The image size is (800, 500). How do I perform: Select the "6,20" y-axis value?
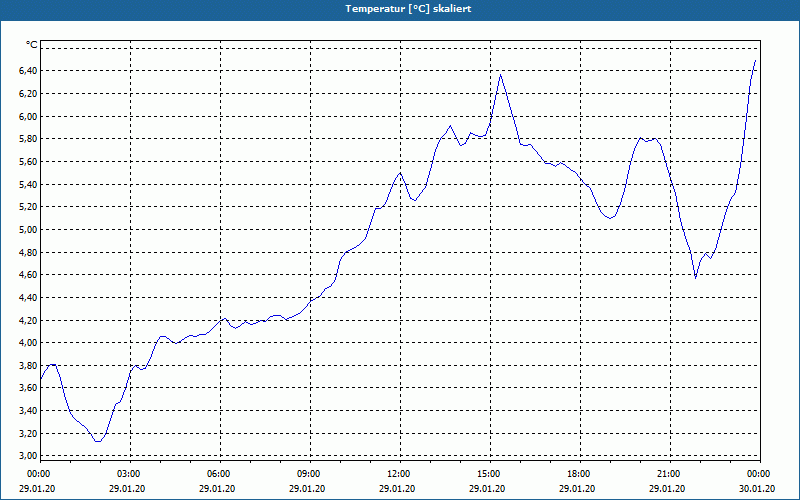pyautogui.click(x=28, y=94)
